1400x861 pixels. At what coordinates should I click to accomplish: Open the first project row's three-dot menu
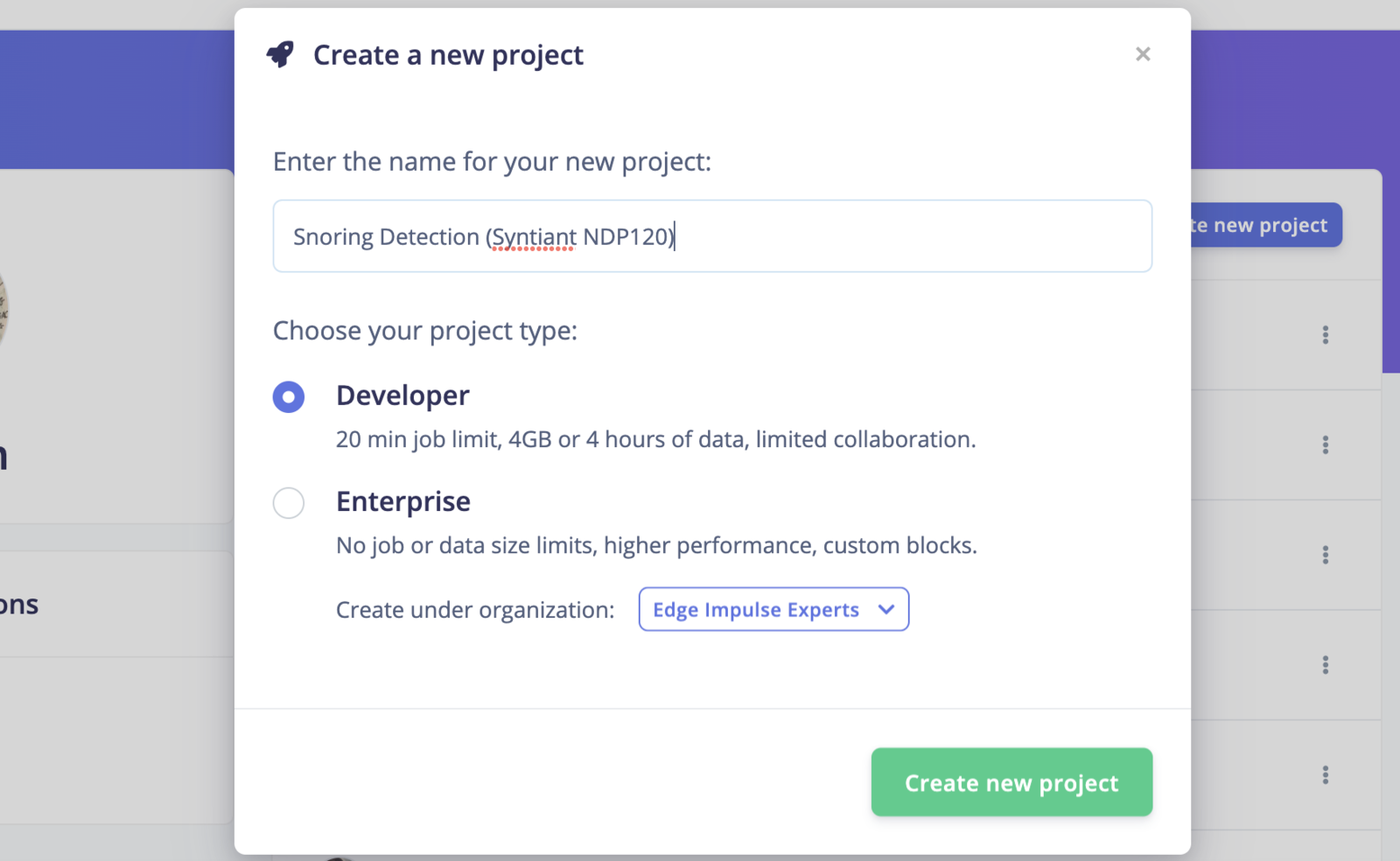coord(1326,335)
